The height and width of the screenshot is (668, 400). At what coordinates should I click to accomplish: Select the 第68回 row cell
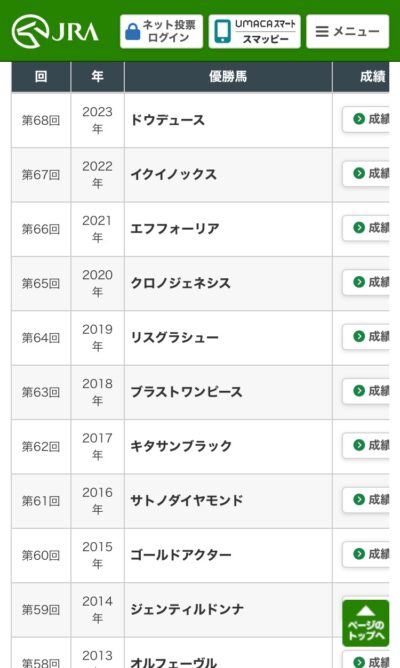point(41,121)
